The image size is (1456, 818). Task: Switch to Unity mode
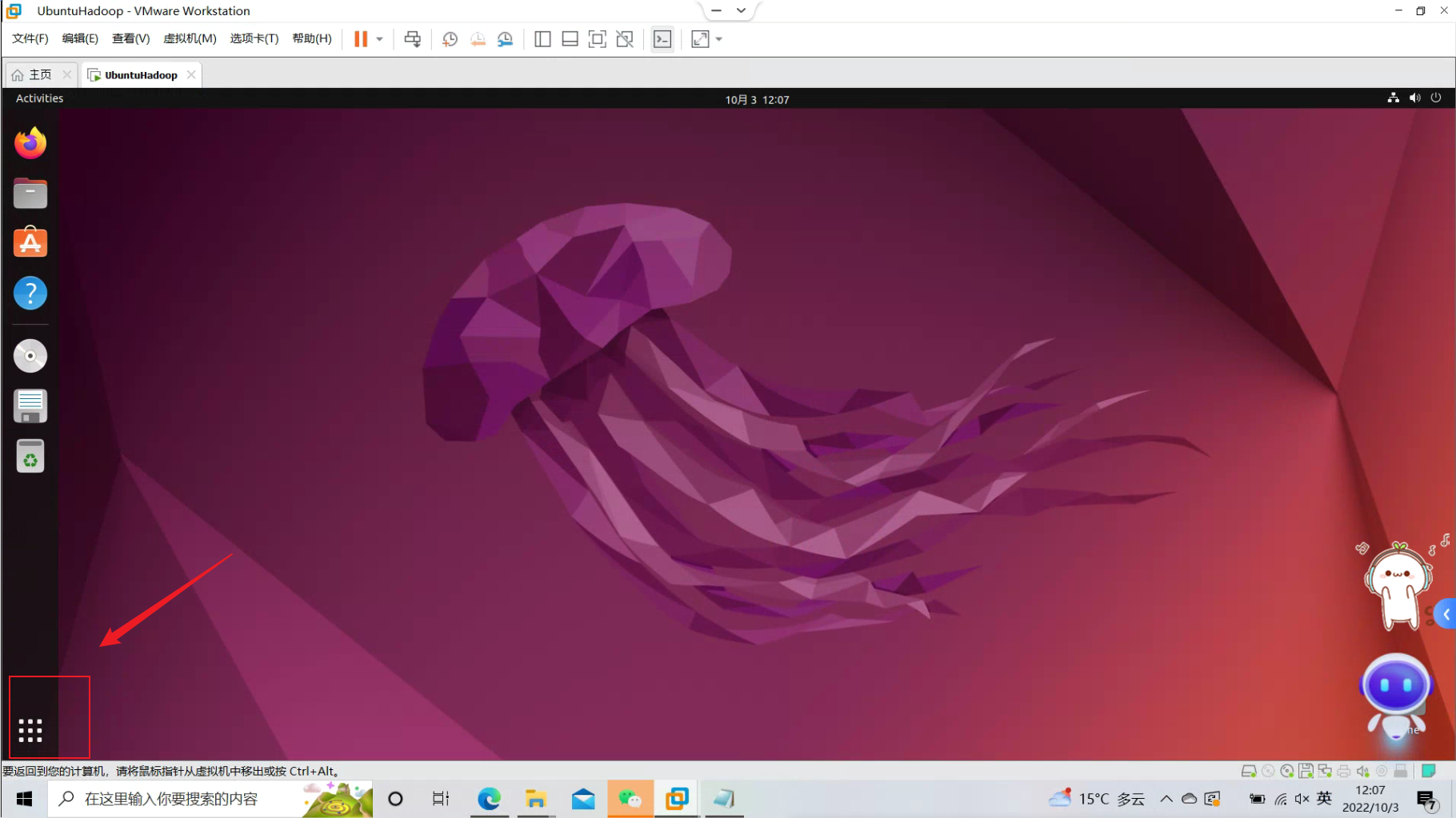[625, 39]
